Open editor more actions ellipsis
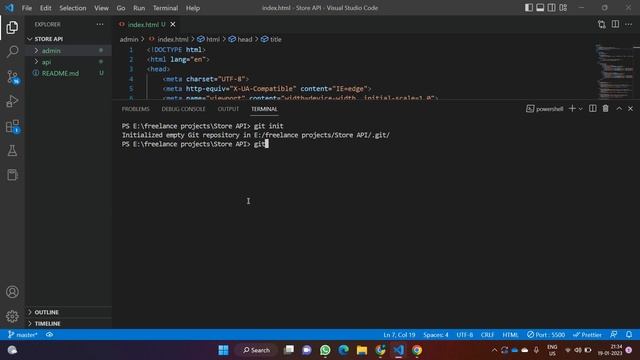The height and width of the screenshot is (360, 640). point(629,24)
